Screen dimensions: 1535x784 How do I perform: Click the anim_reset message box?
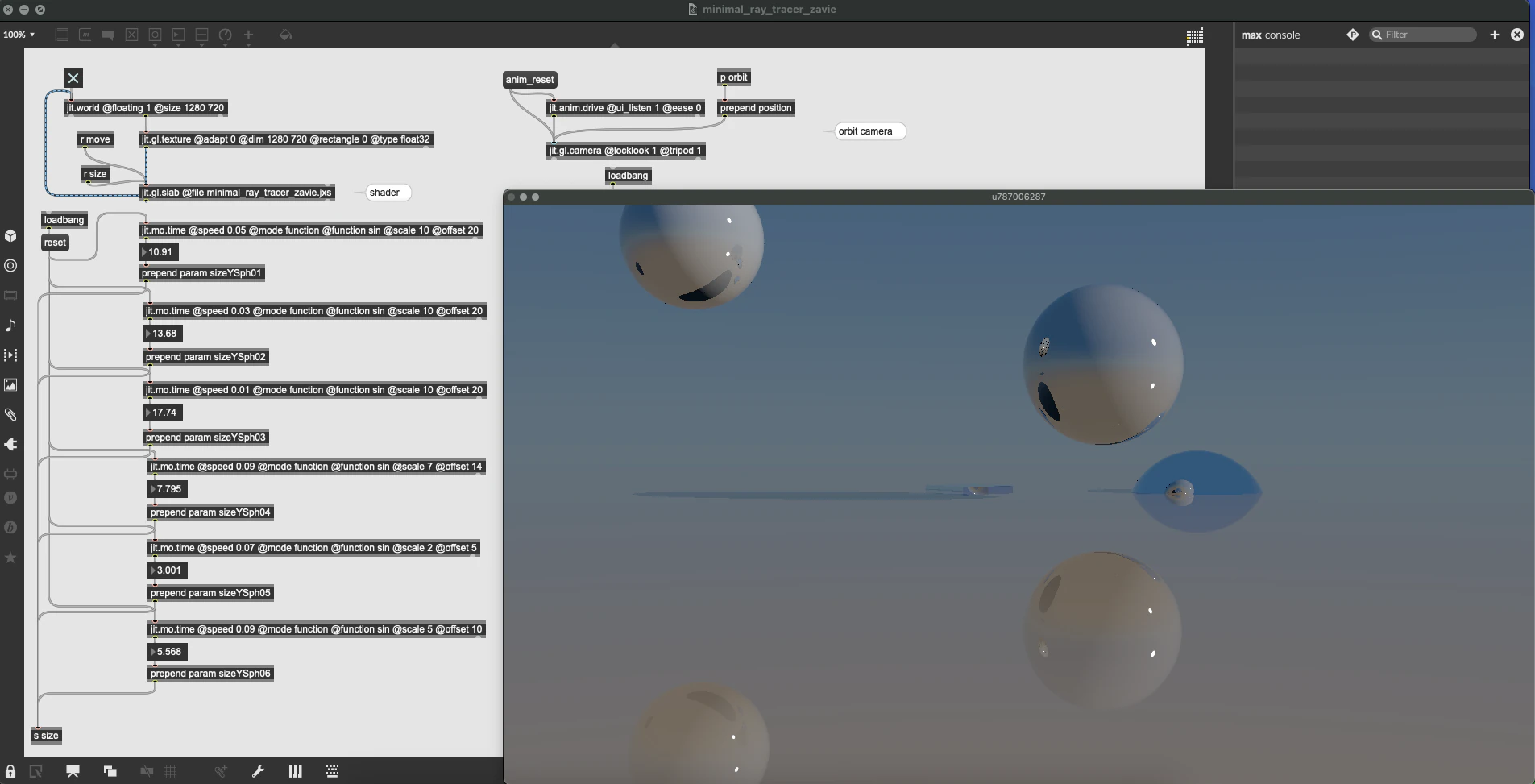click(x=530, y=80)
